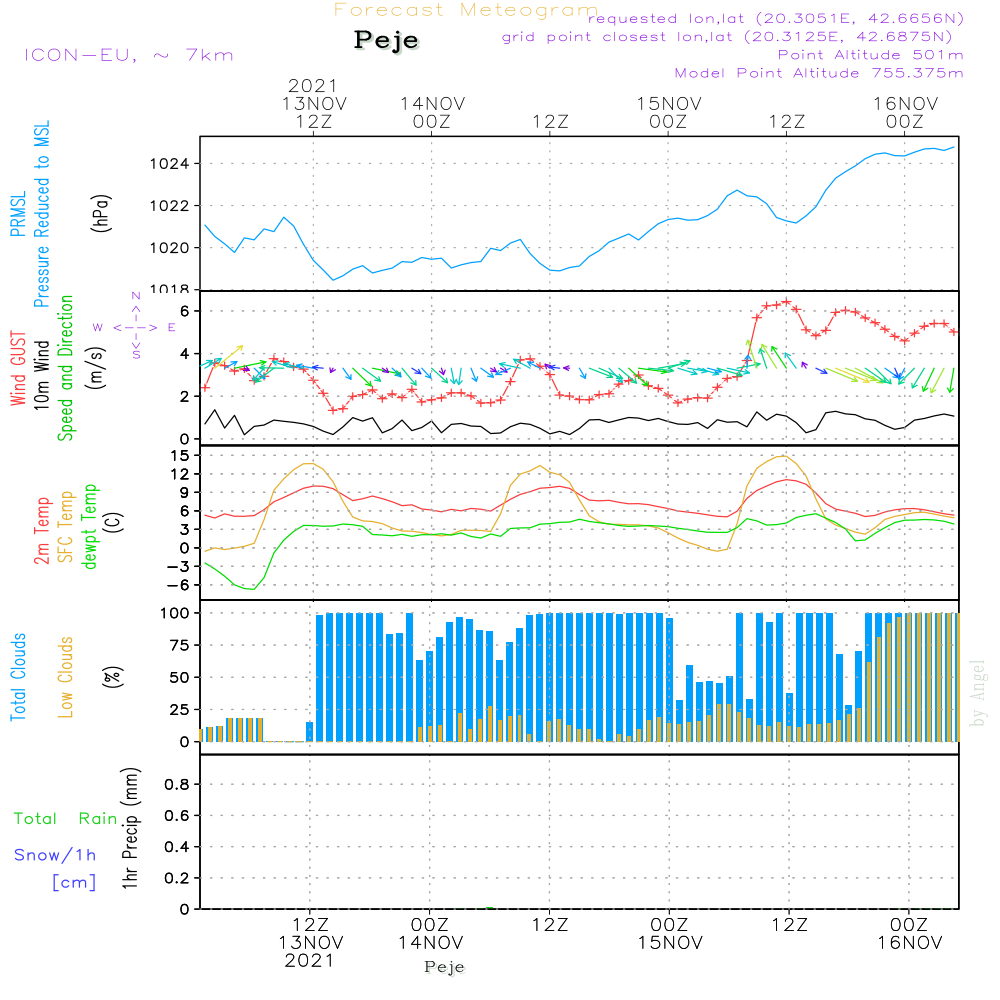
Task: Click the bold "Peje" chart title
Action: point(387,40)
